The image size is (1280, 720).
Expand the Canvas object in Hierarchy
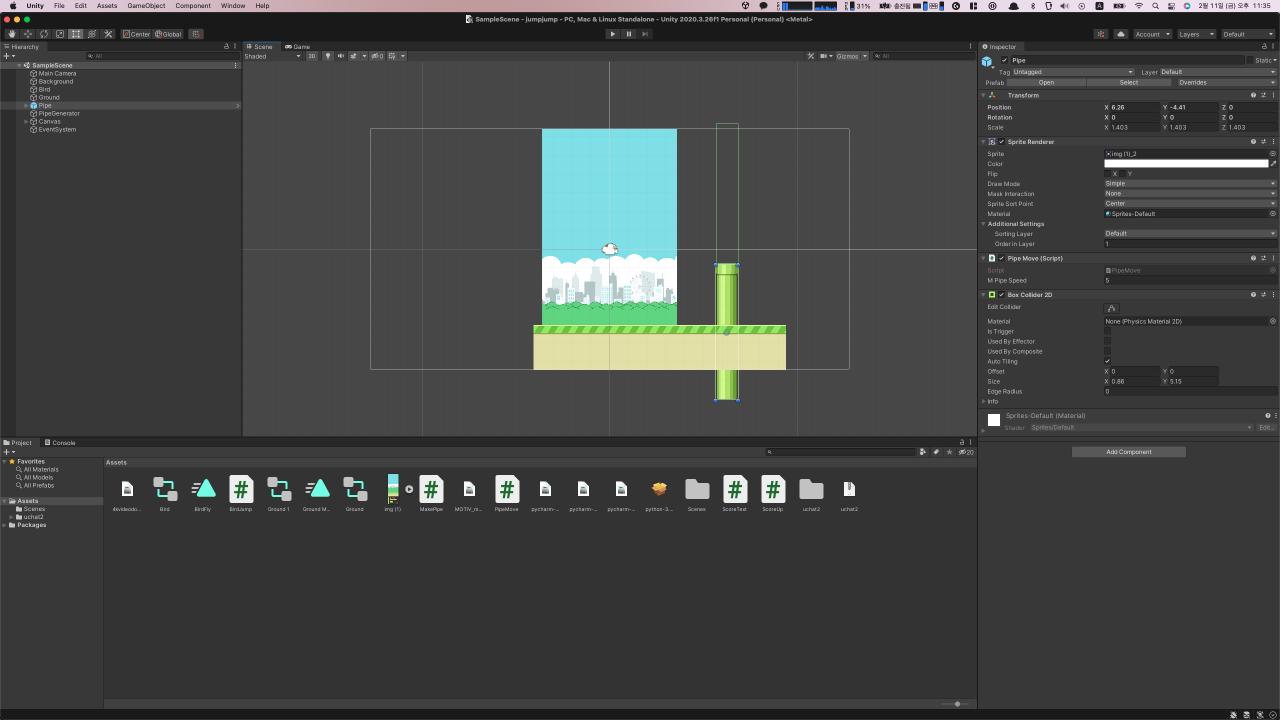click(26, 121)
